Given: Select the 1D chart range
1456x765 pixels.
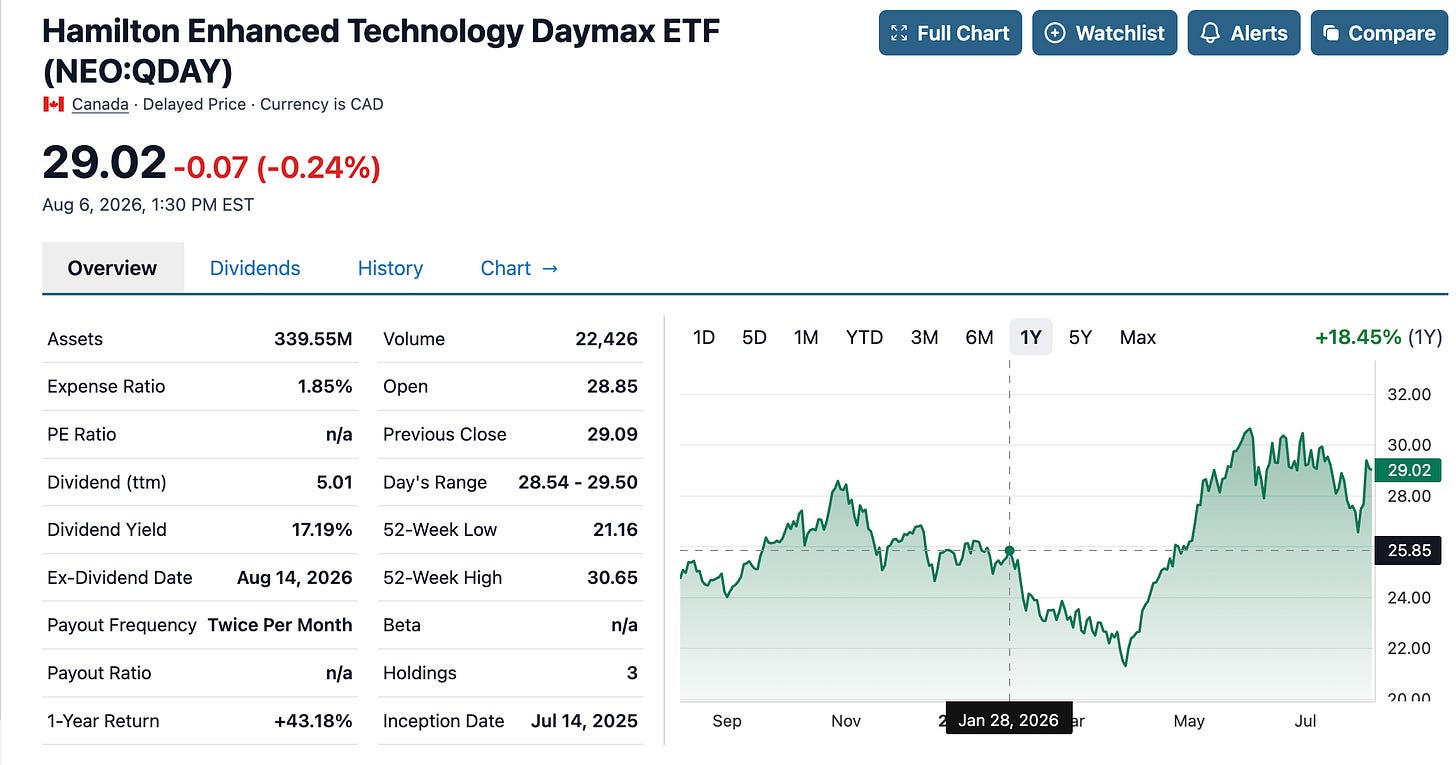Looking at the screenshot, I should tap(704, 337).
